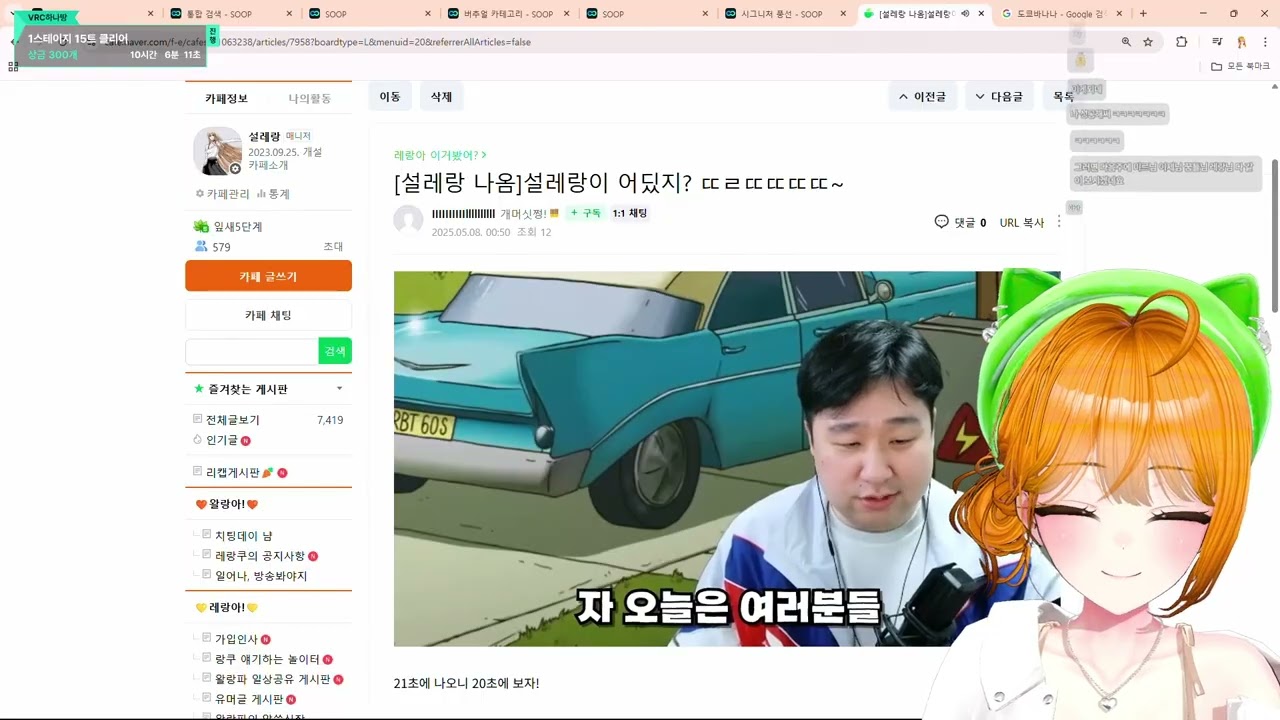The image size is (1280, 720).
Task: Focus the cafe search input field
Action: pos(252,351)
